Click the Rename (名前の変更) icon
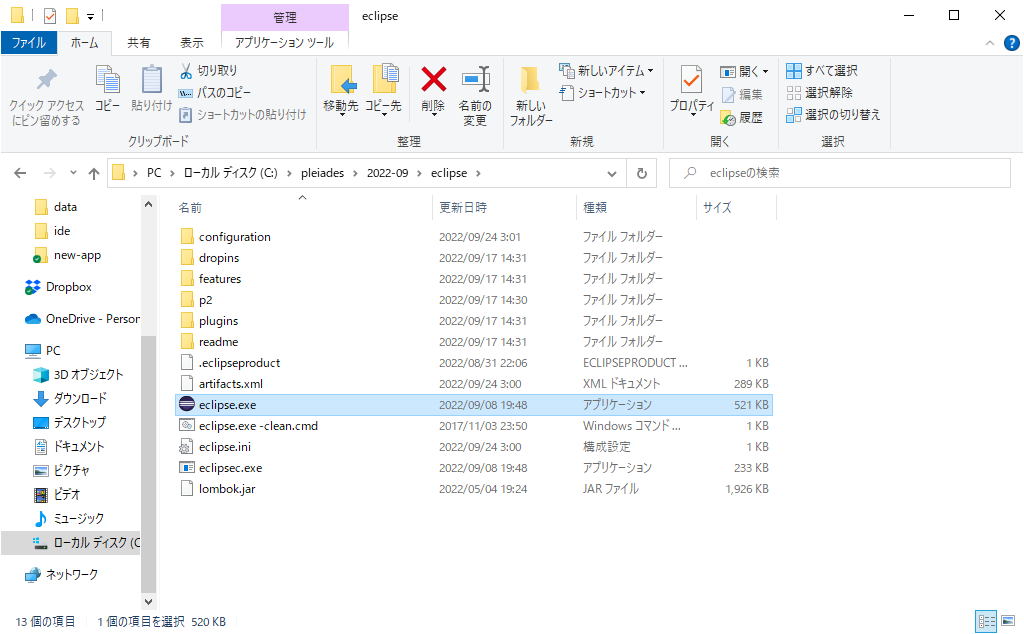This screenshot has width=1024, height=634. [475, 80]
